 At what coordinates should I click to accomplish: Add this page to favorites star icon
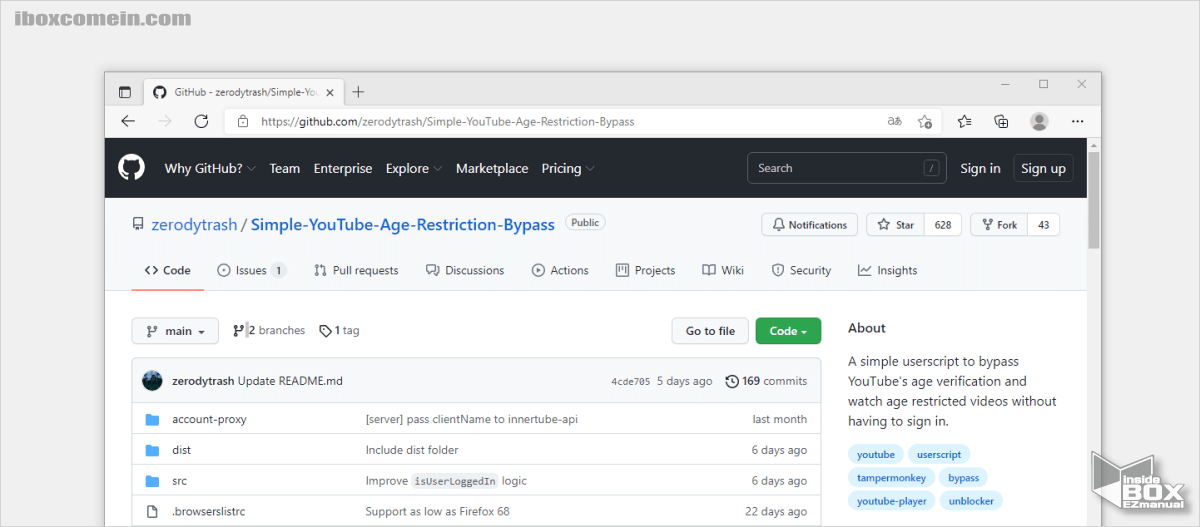click(925, 121)
